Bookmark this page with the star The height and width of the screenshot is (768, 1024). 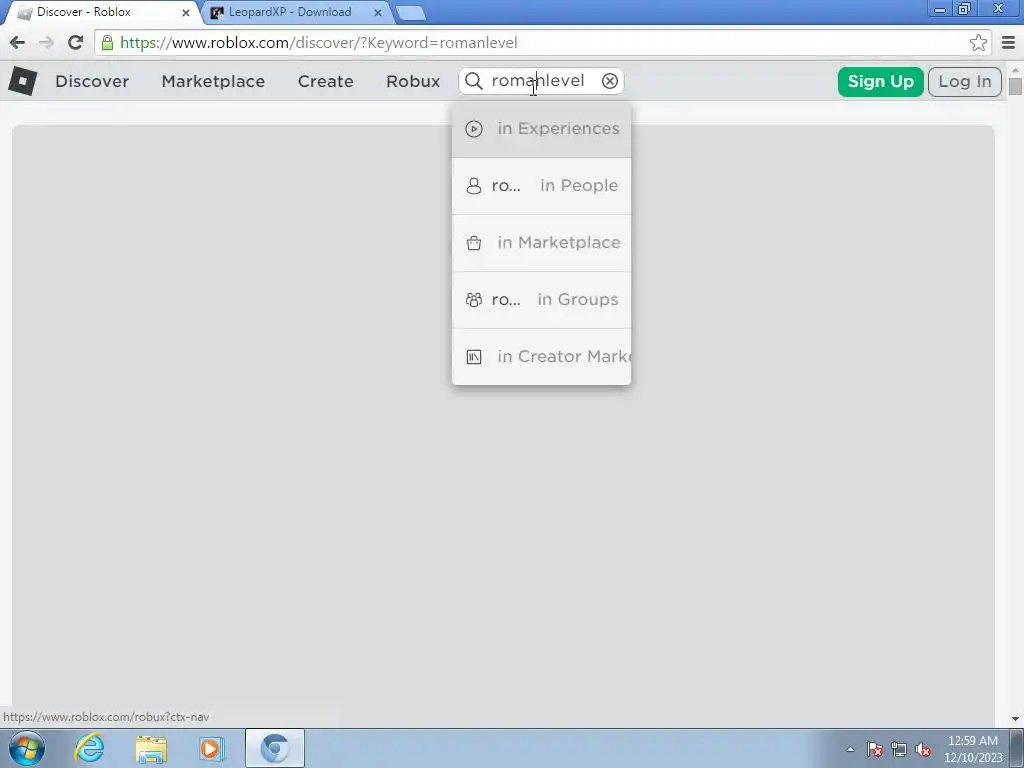pyautogui.click(x=978, y=42)
